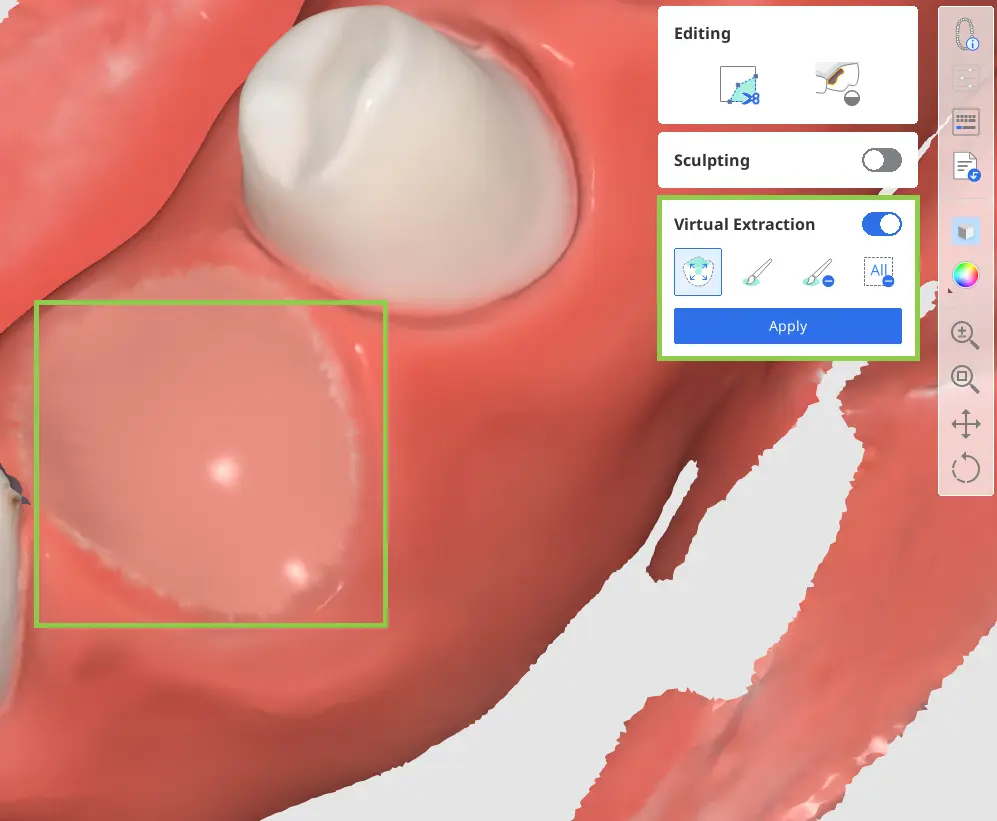Click the clear All selection icon
The width and height of the screenshot is (997, 821).
point(879,272)
